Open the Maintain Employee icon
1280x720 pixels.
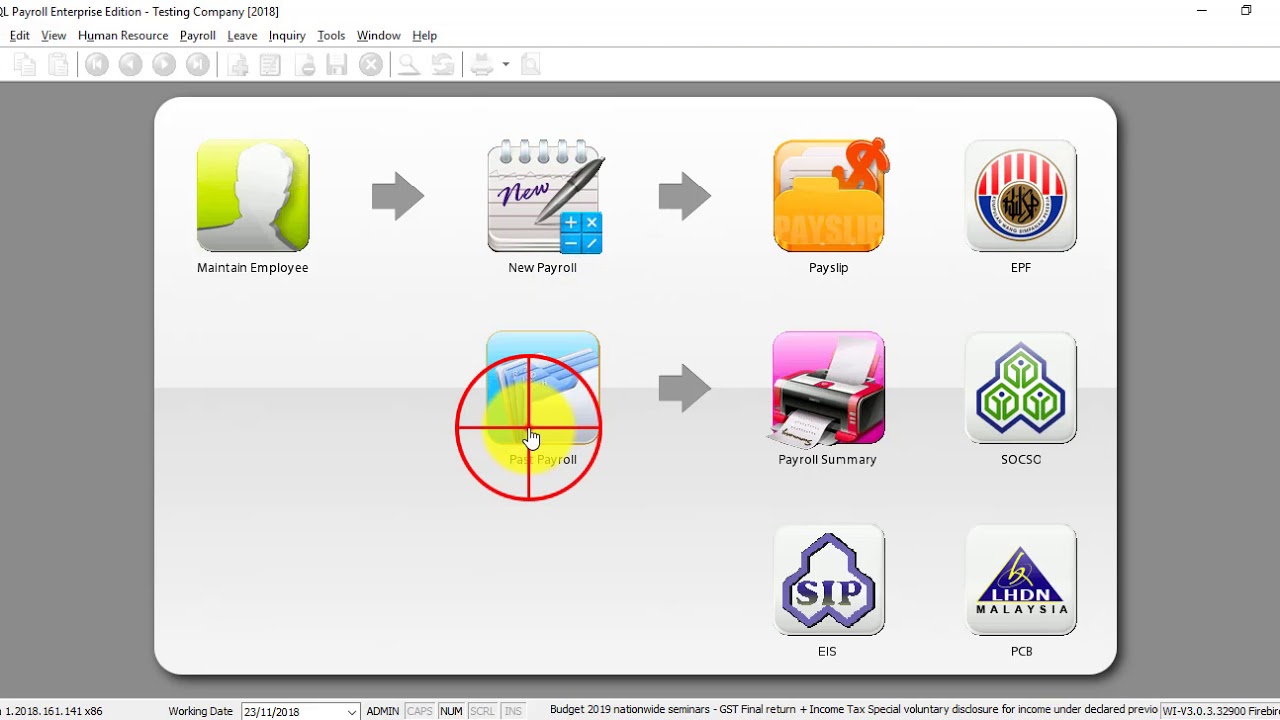coord(253,195)
